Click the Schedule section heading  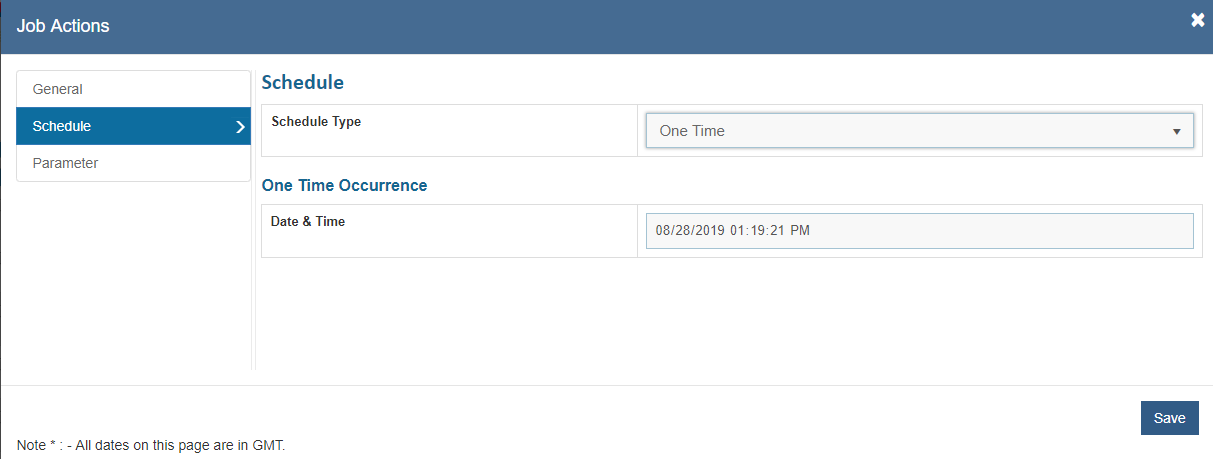(x=302, y=83)
